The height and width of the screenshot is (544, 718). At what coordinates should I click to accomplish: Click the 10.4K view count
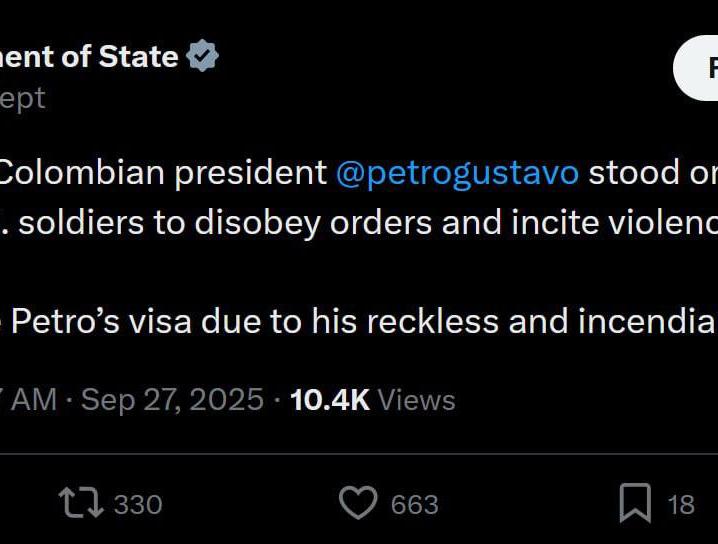click(x=330, y=400)
